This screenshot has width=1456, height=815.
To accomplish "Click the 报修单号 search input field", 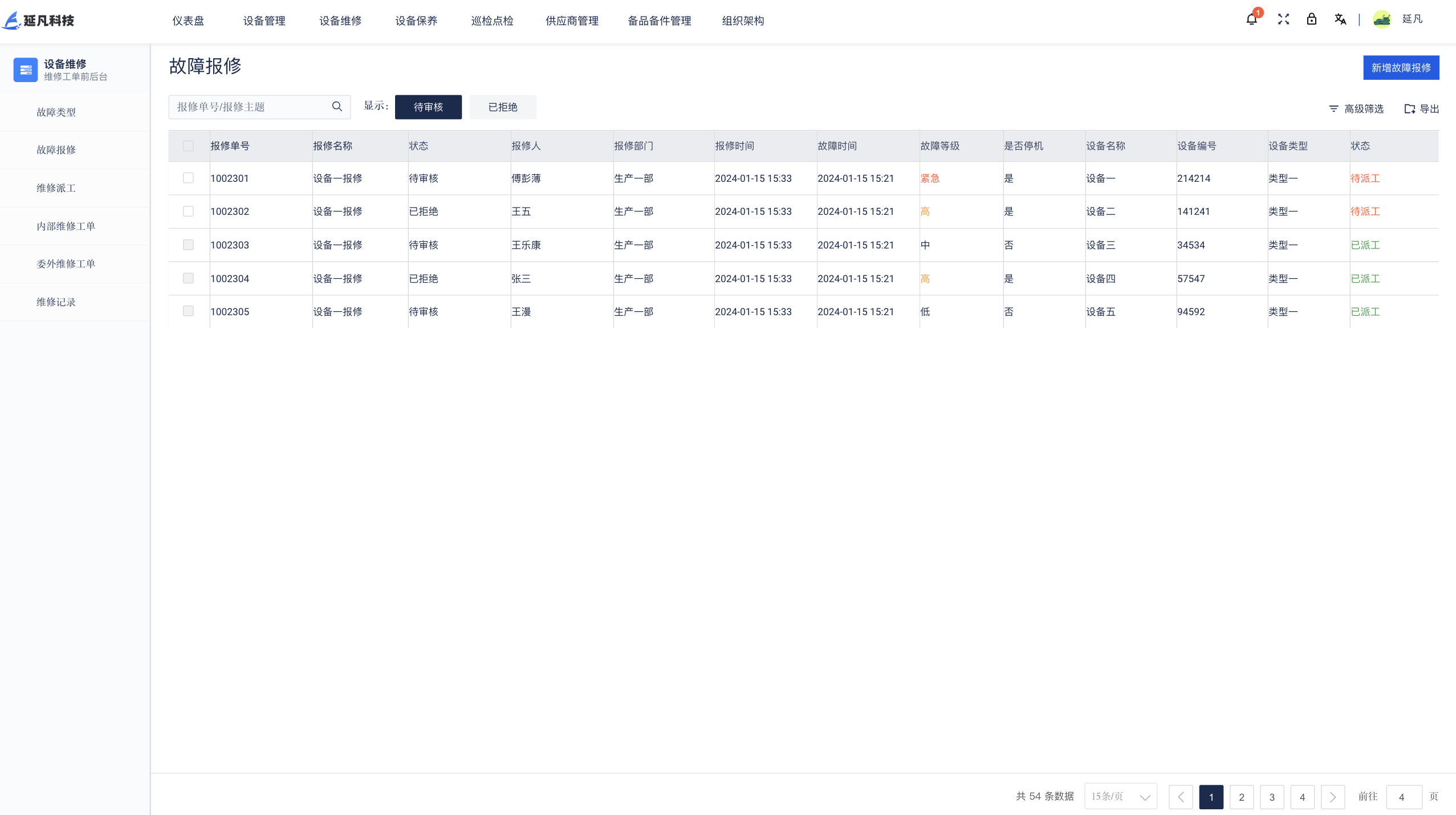I will (251, 107).
